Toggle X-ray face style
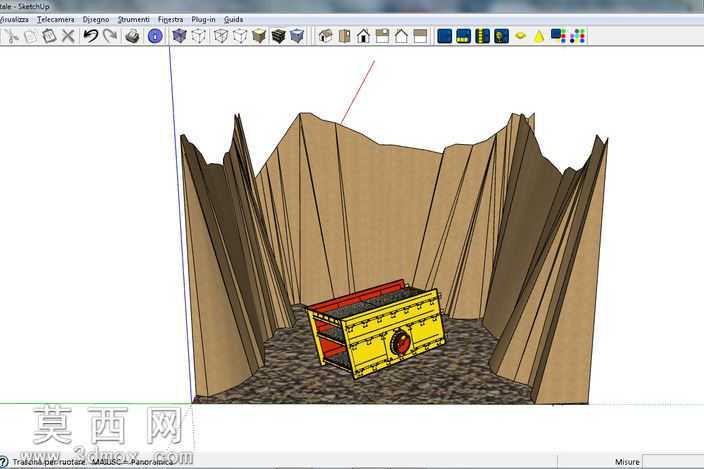 (179, 36)
